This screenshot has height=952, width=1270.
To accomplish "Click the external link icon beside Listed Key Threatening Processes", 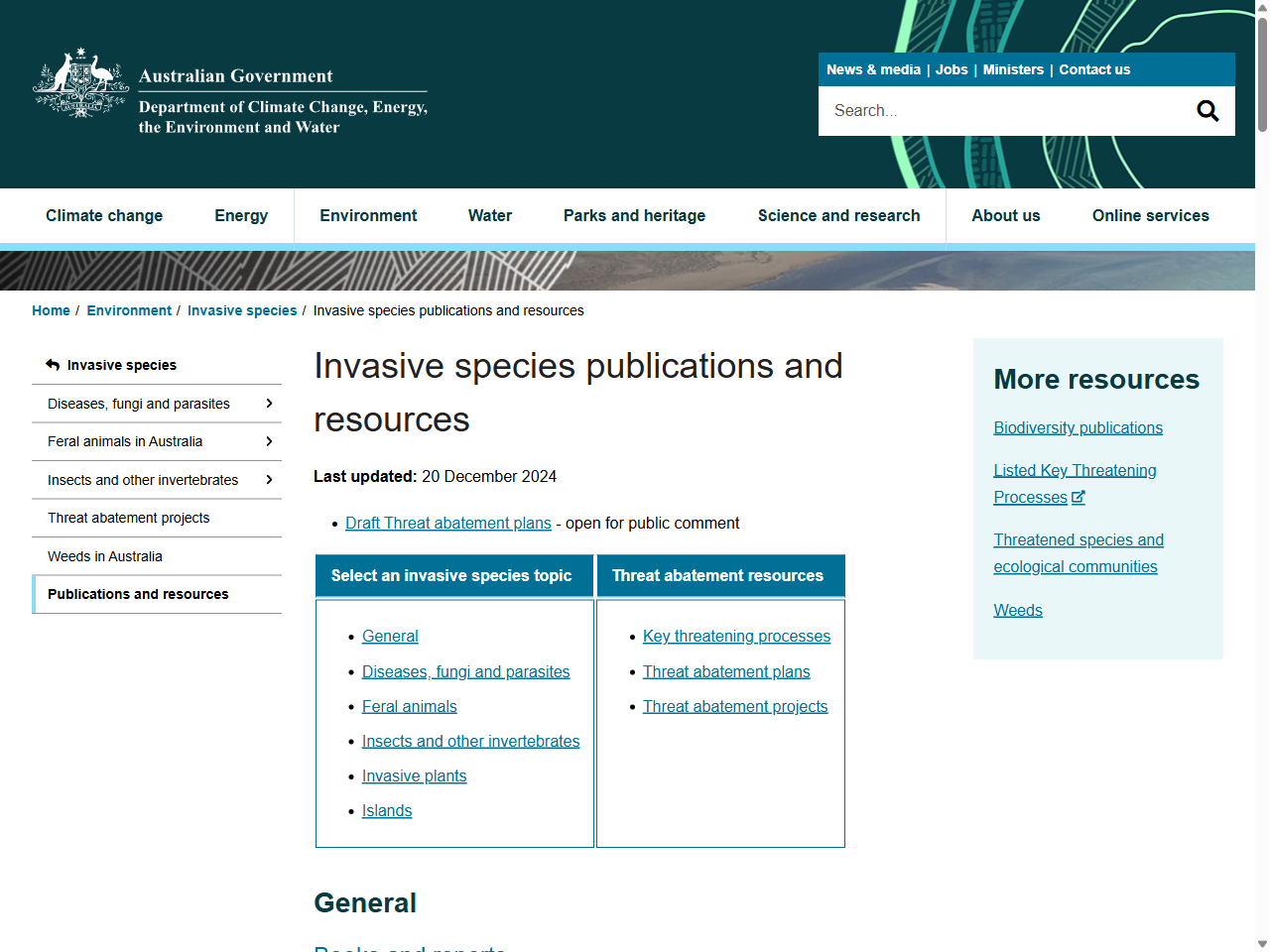I will [1078, 496].
